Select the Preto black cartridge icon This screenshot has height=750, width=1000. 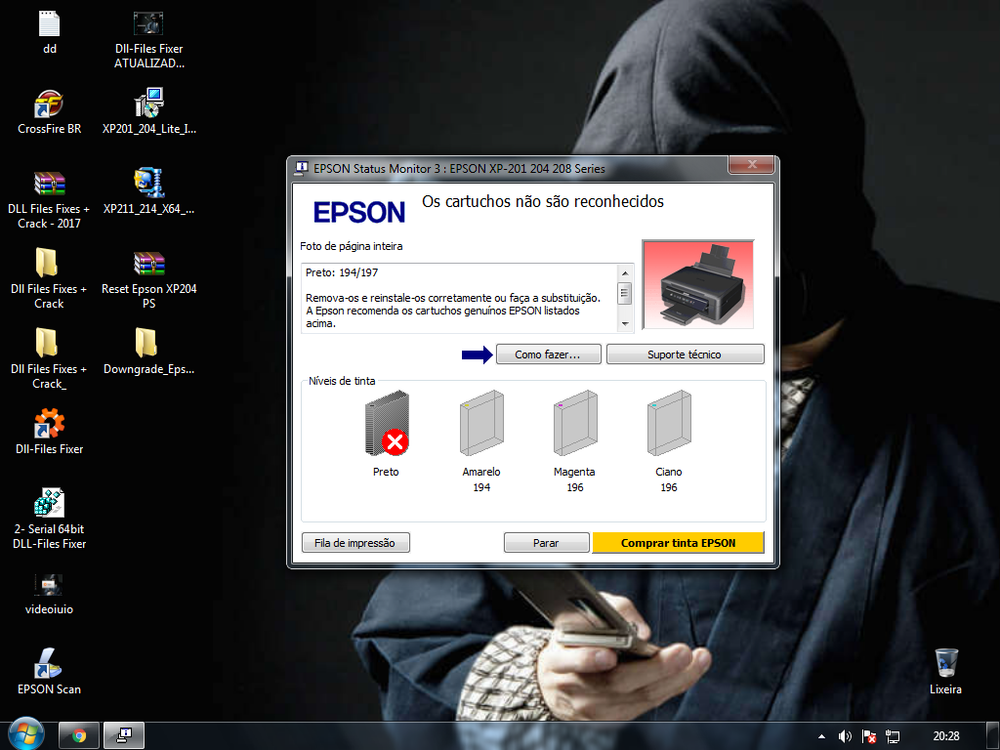tap(387, 423)
